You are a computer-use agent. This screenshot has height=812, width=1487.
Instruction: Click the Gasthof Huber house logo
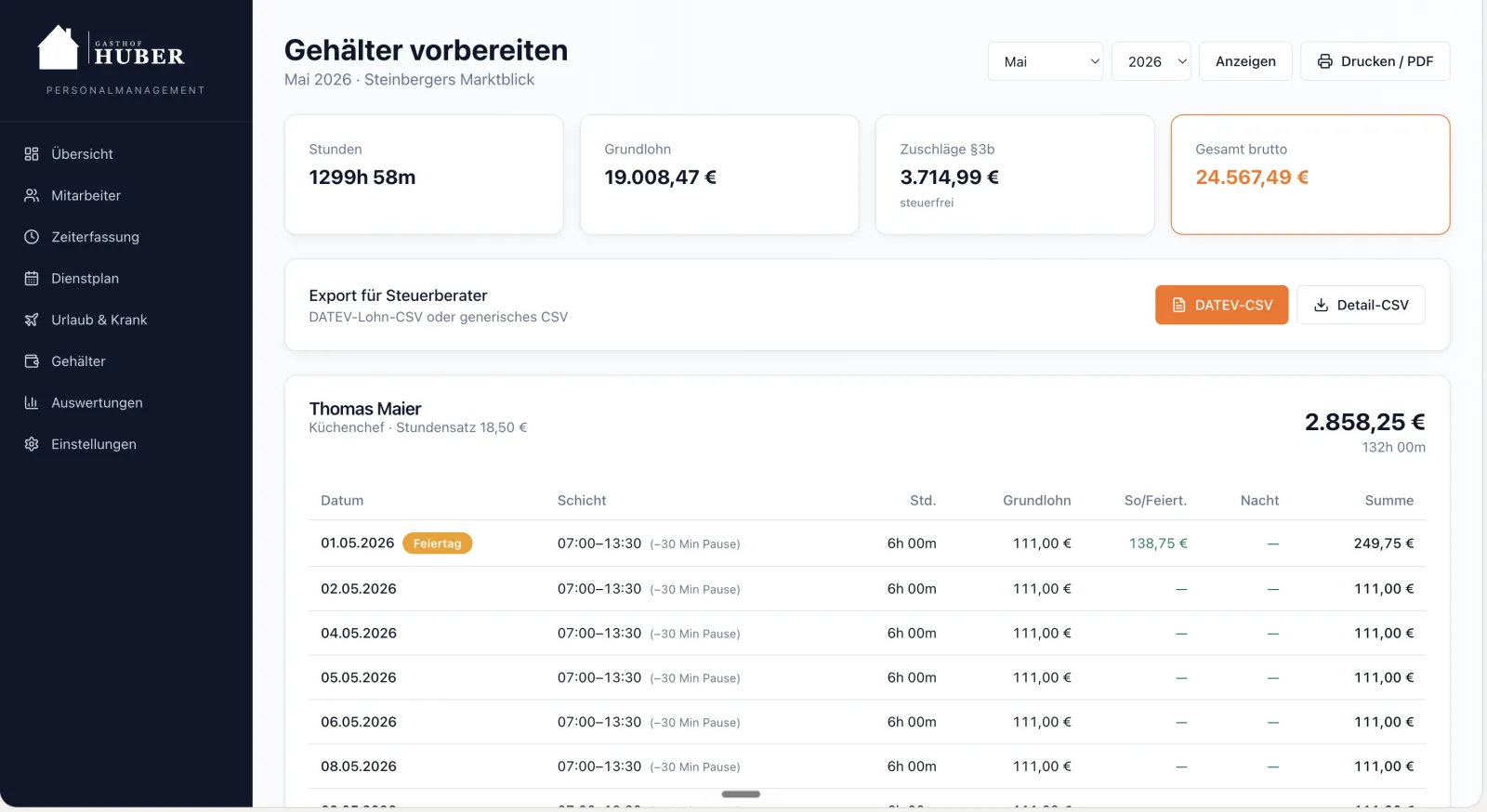58,47
